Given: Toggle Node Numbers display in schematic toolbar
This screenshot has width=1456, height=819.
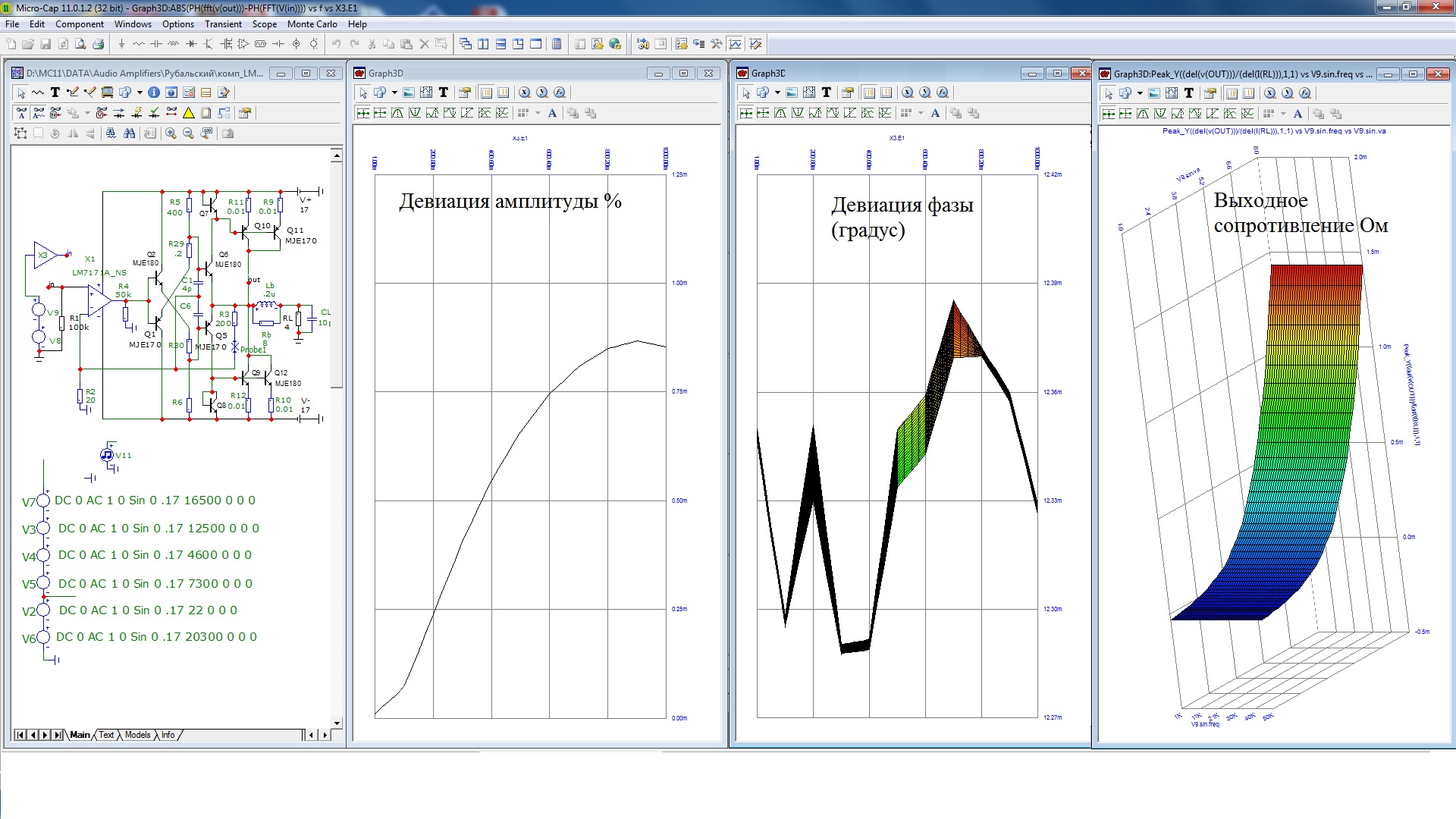Looking at the screenshot, I should pyautogui.click(x=55, y=113).
